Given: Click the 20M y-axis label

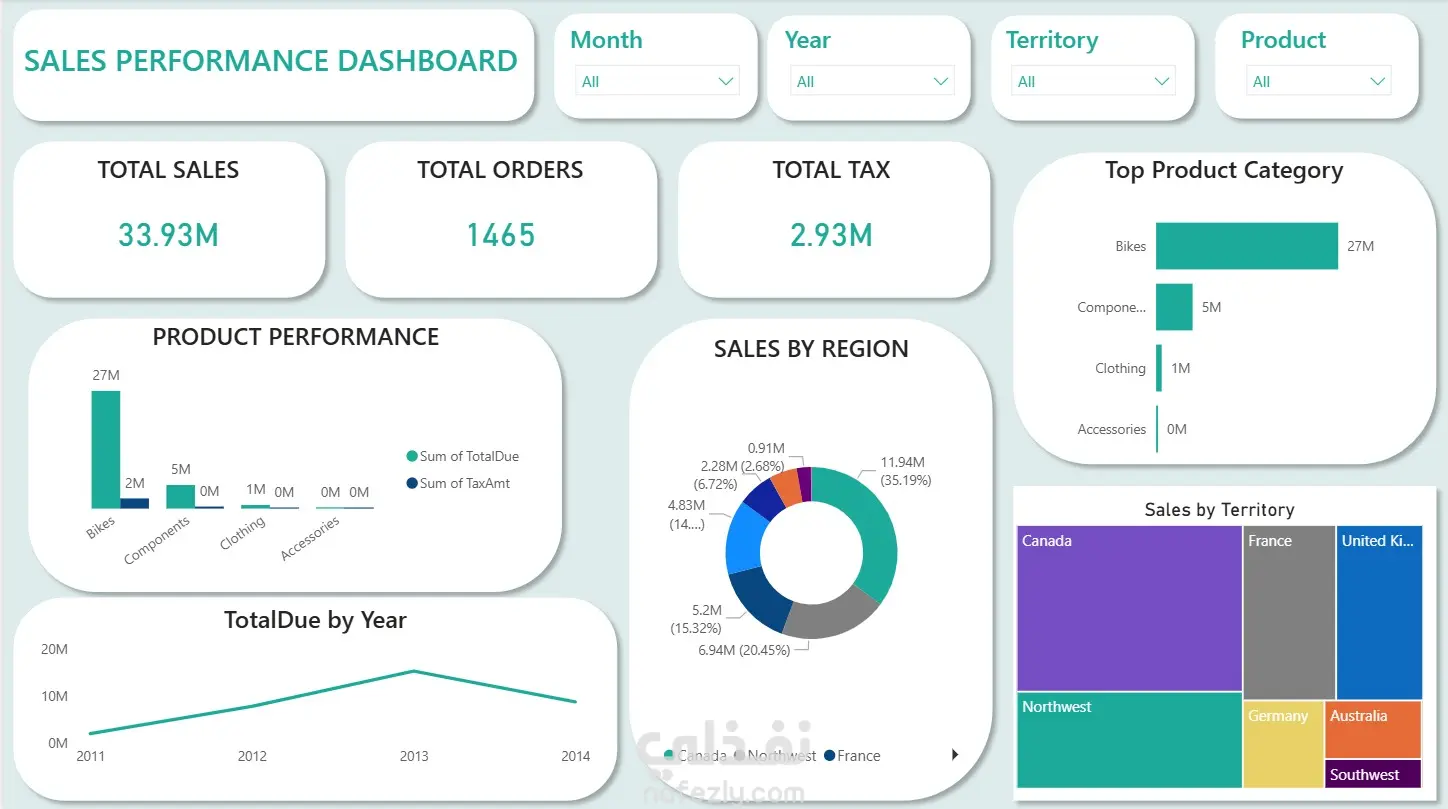Looking at the screenshot, I should [x=54, y=649].
